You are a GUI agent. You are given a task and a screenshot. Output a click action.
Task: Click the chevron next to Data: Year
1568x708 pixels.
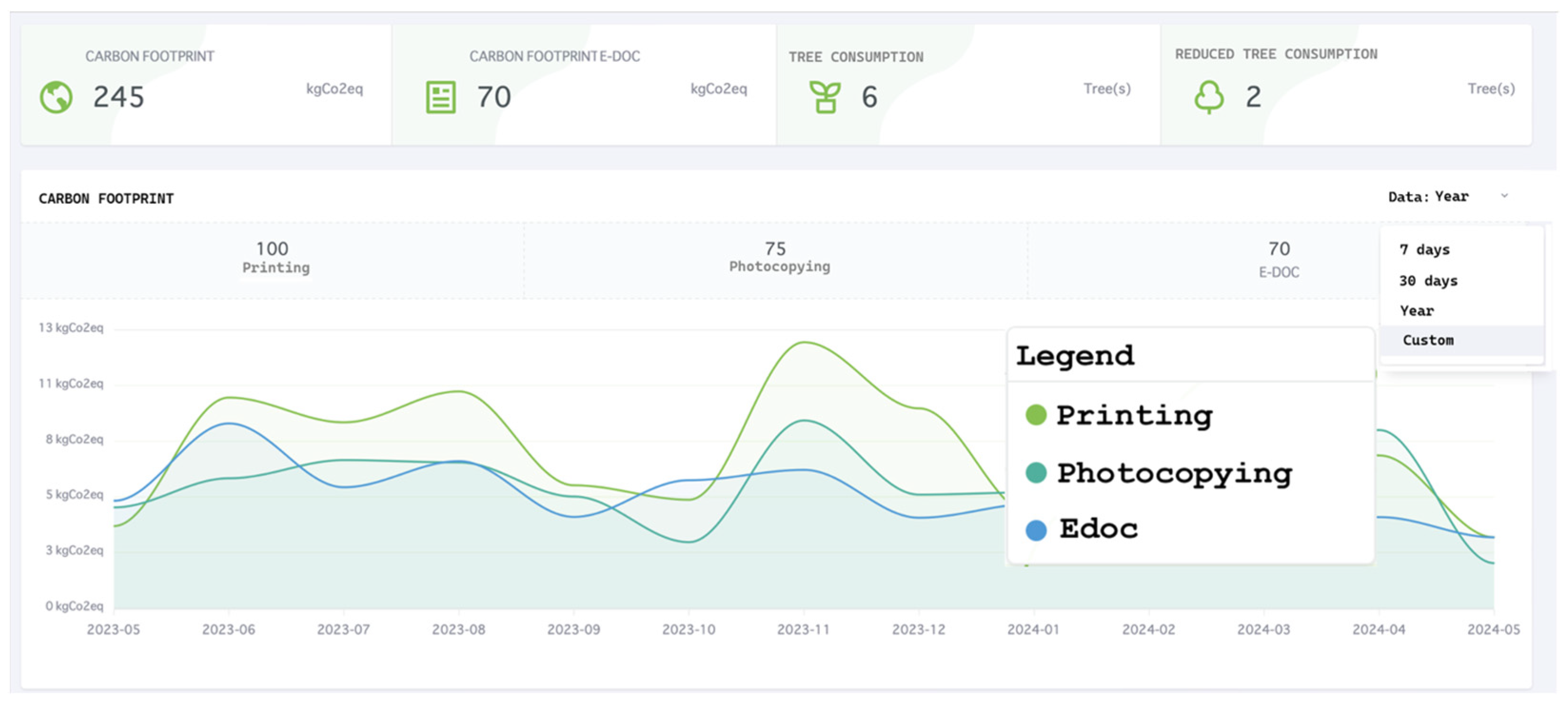(1504, 196)
